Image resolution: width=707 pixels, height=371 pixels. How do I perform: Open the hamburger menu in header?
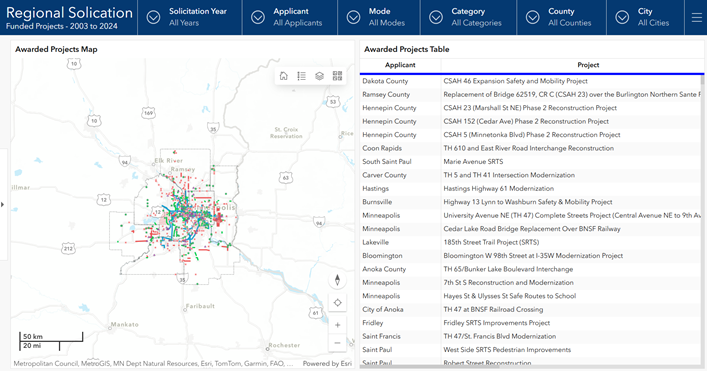coord(696,18)
